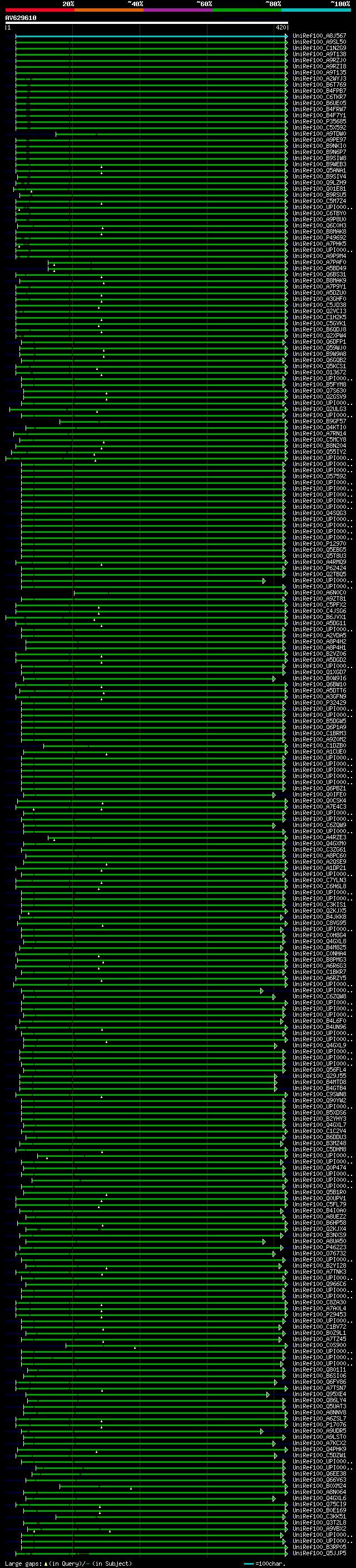Image resolution: width=356 pixels, height=1568 pixels.
Task: Click the Large gaps legend text
Action: click(x=68, y=1563)
